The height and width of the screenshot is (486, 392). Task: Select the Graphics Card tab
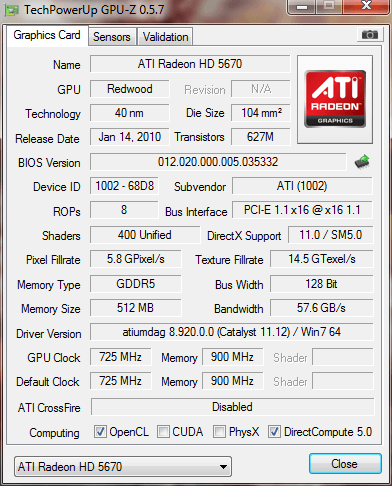point(47,35)
